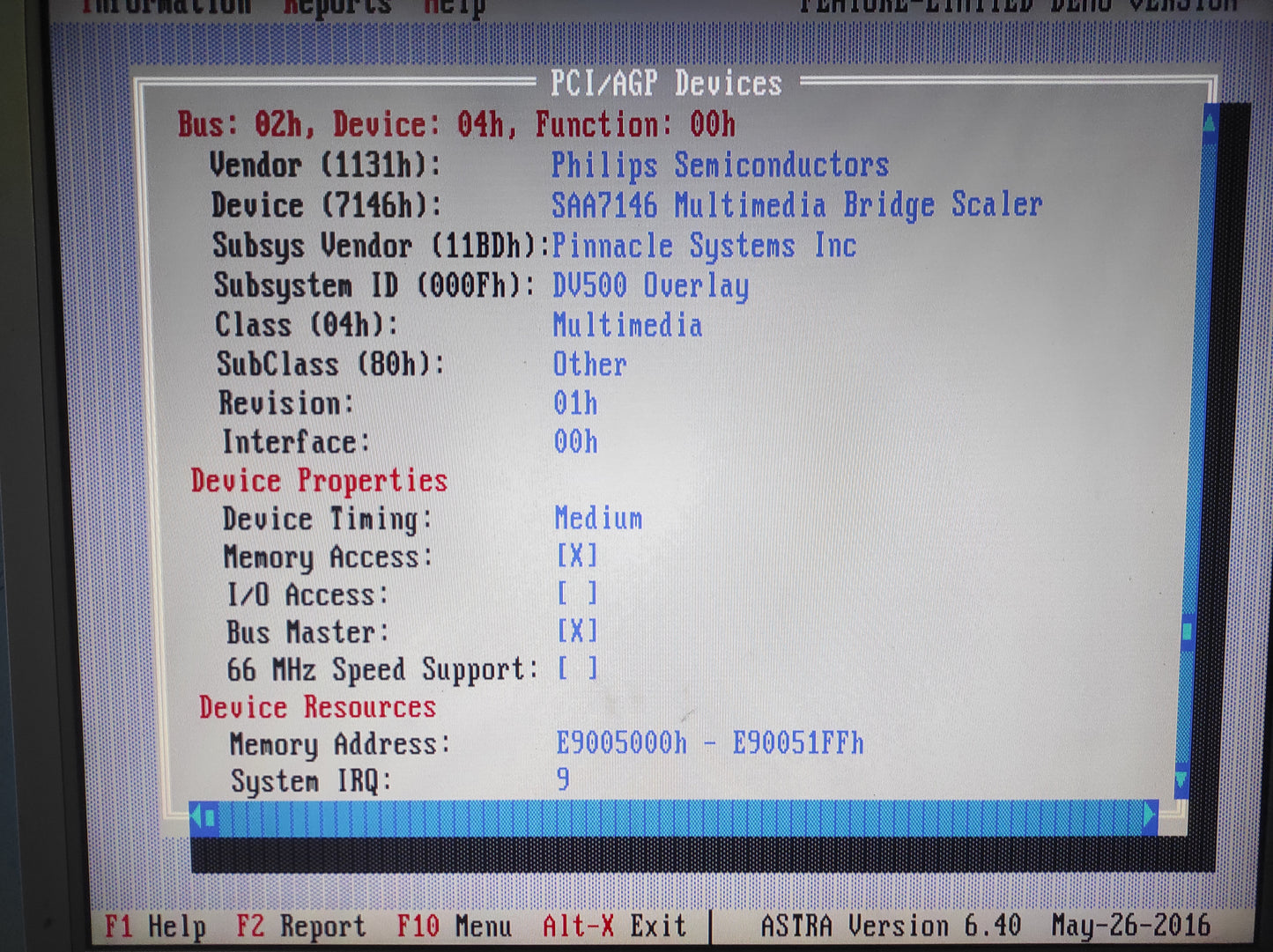Select the Device Timing Medium value
This screenshot has height=952, width=1273.
pos(598,518)
